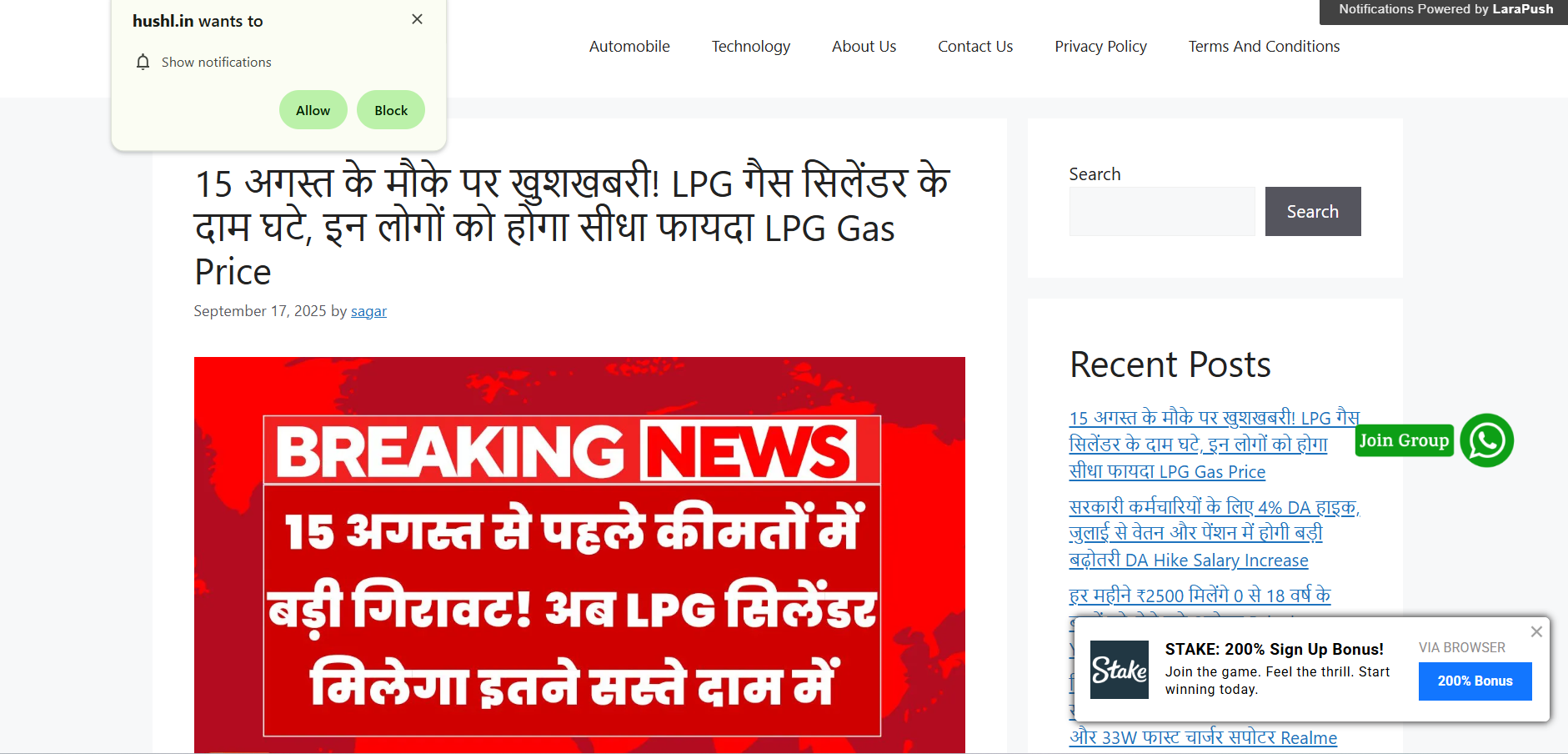Screen dimensions: 1568x754
Task: Close the hushl.in notification prompt
Action: click(418, 19)
